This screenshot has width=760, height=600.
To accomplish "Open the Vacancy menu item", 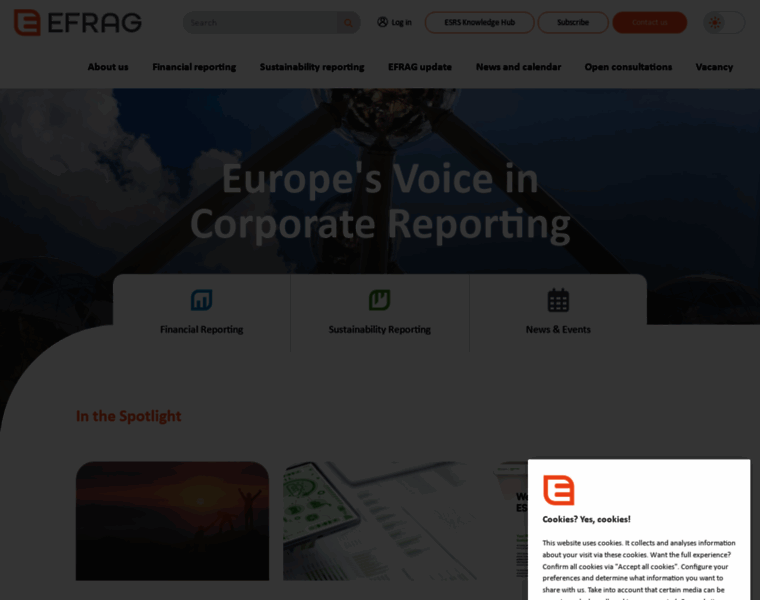I will tap(714, 67).
